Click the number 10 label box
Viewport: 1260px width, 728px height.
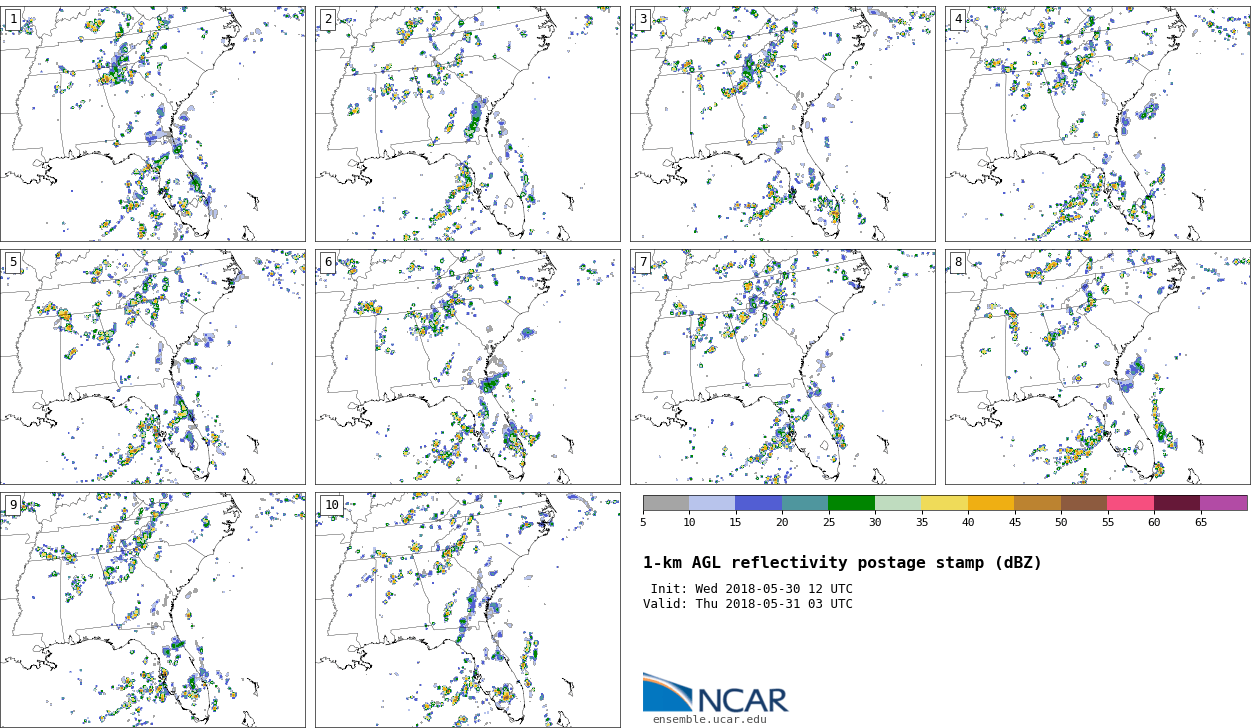(331, 505)
